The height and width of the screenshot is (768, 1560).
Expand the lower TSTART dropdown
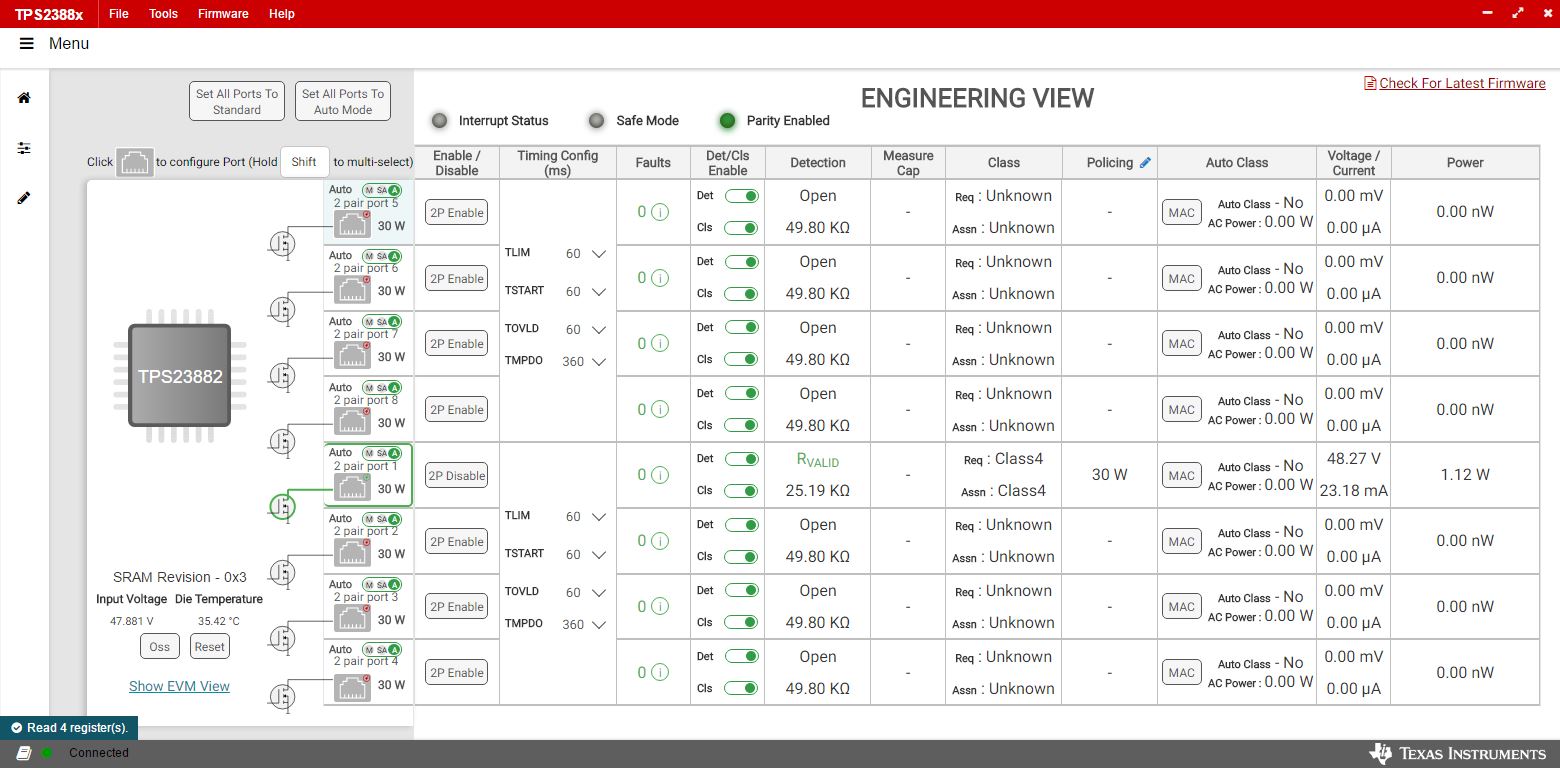click(x=598, y=555)
